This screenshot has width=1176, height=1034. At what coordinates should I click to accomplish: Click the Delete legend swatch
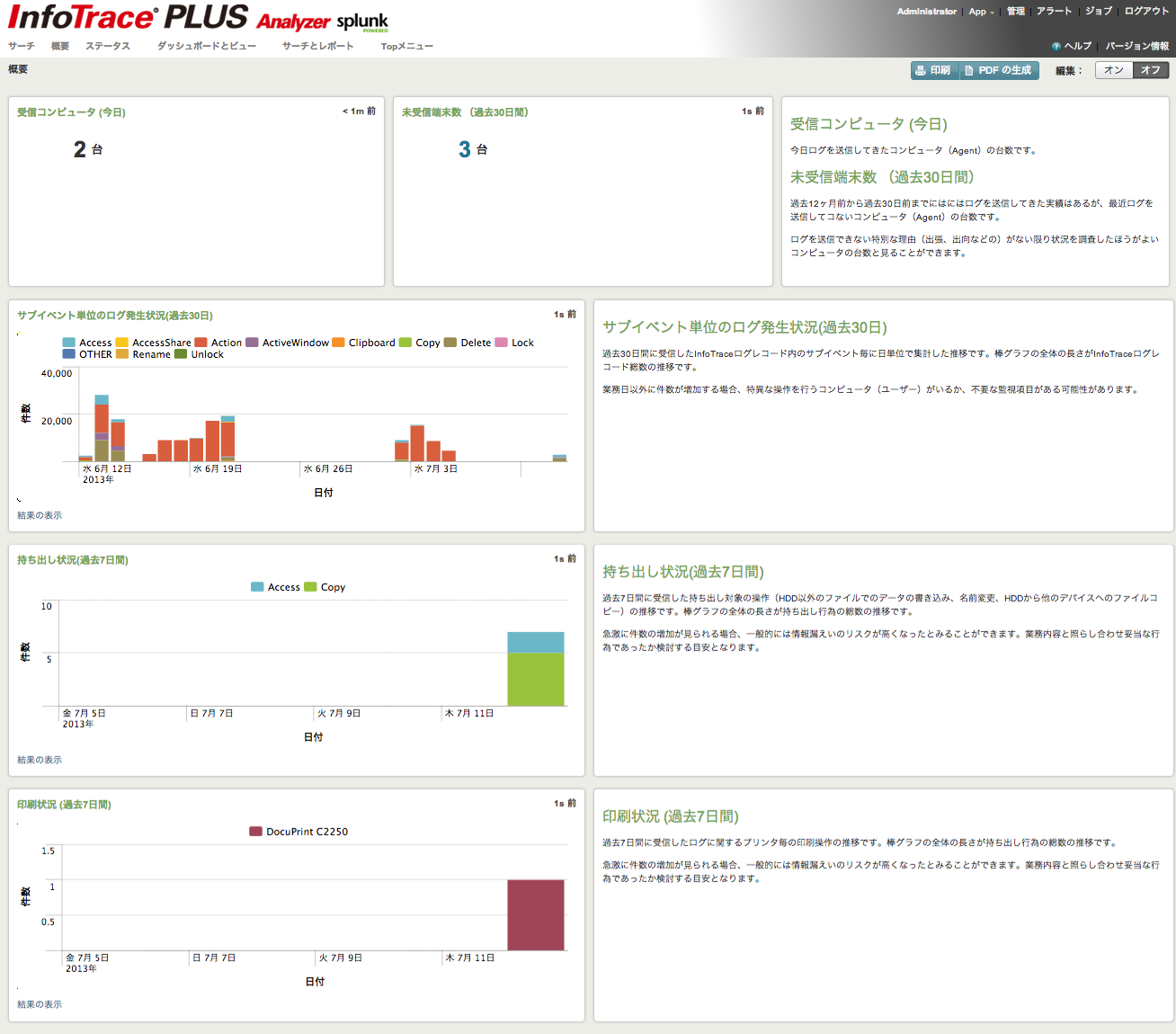450,343
